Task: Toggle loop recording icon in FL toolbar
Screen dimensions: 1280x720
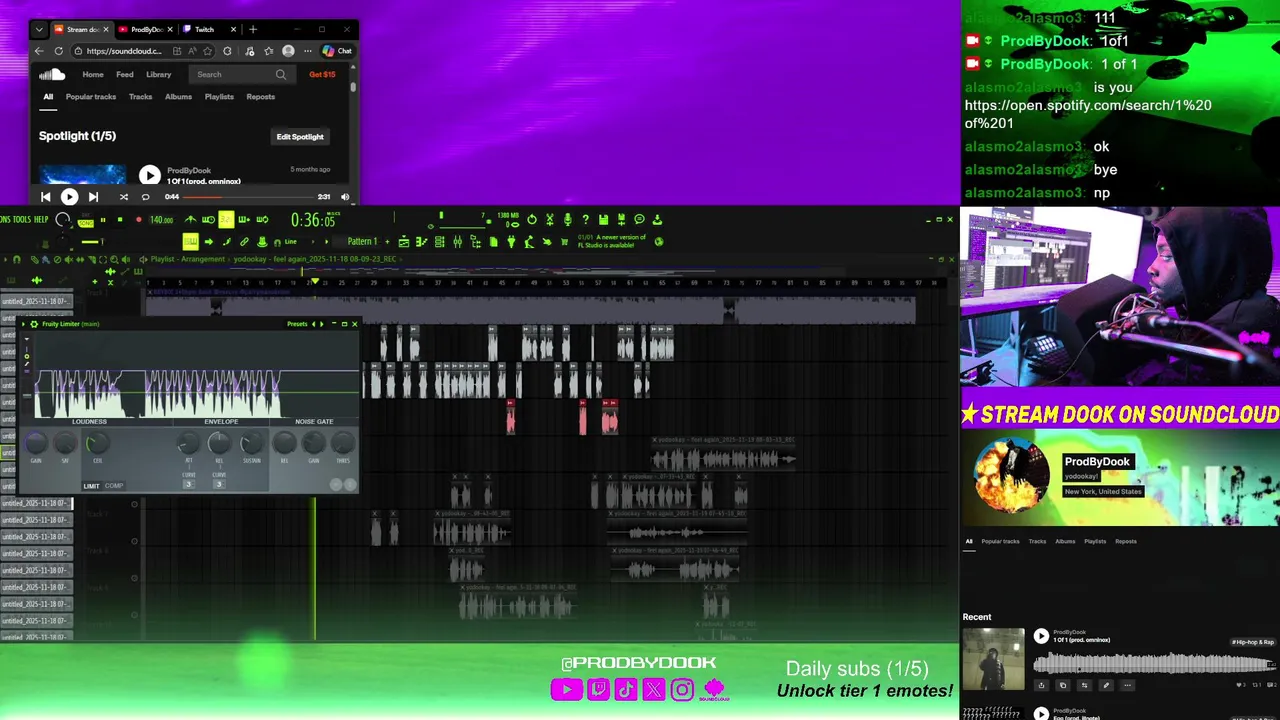Action: click(x=262, y=219)
